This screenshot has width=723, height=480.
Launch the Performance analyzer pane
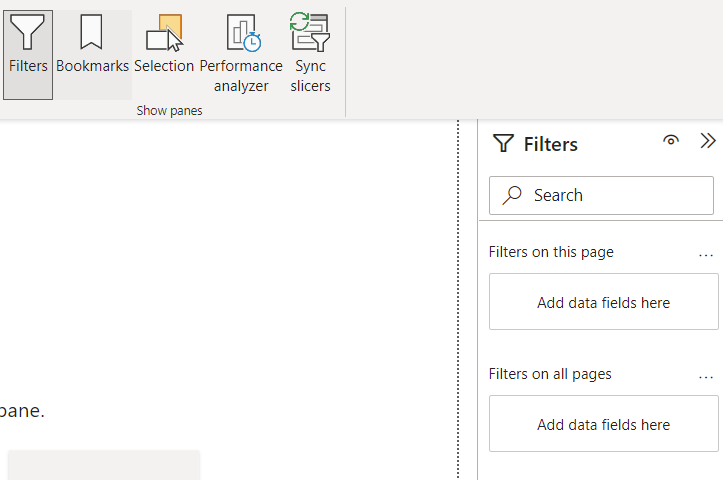[241, 54]
